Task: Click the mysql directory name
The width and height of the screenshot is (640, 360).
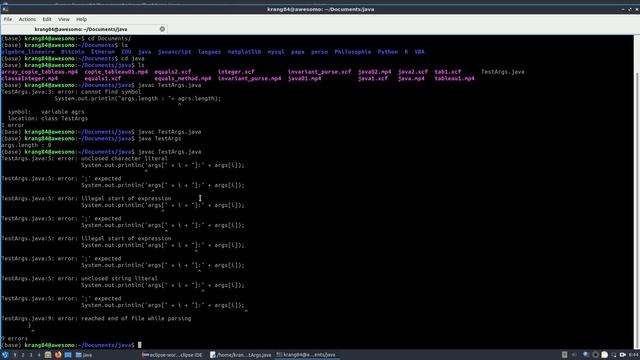Action: (x=276, y=52)
